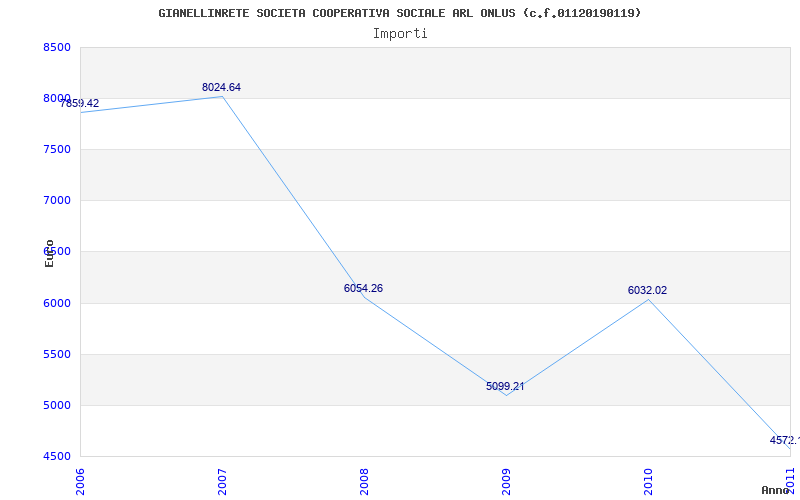Click the 8024.64 data label
This screenshot has width=800, height=500.
pyautogui.click(x=221, y=87)
